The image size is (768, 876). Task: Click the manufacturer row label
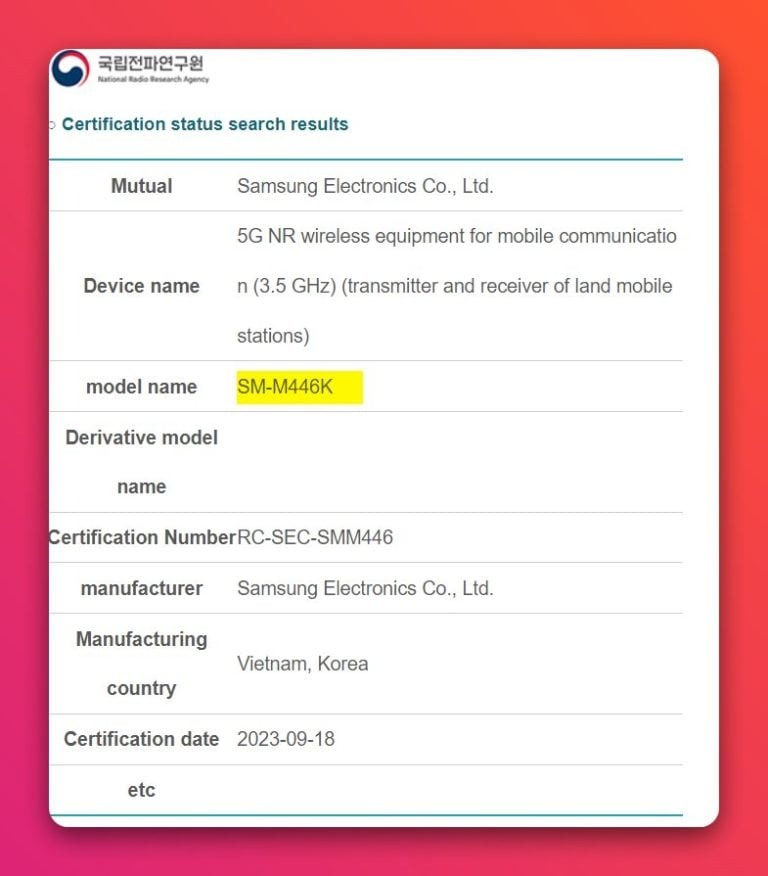coord(141,589)
